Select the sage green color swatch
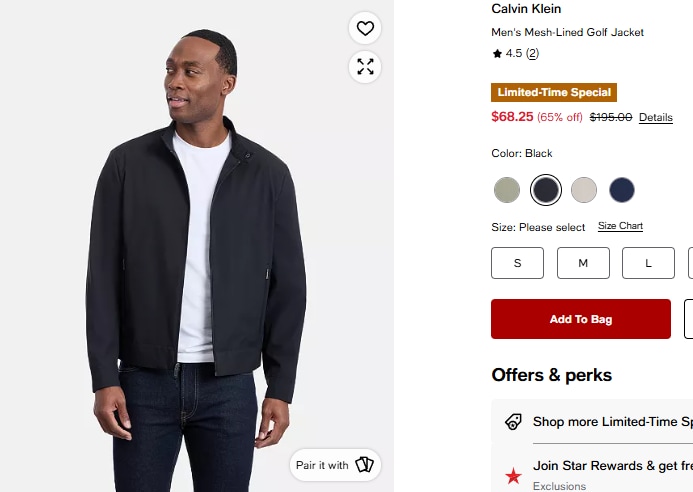693x492 pixels. tap(506, 190)
